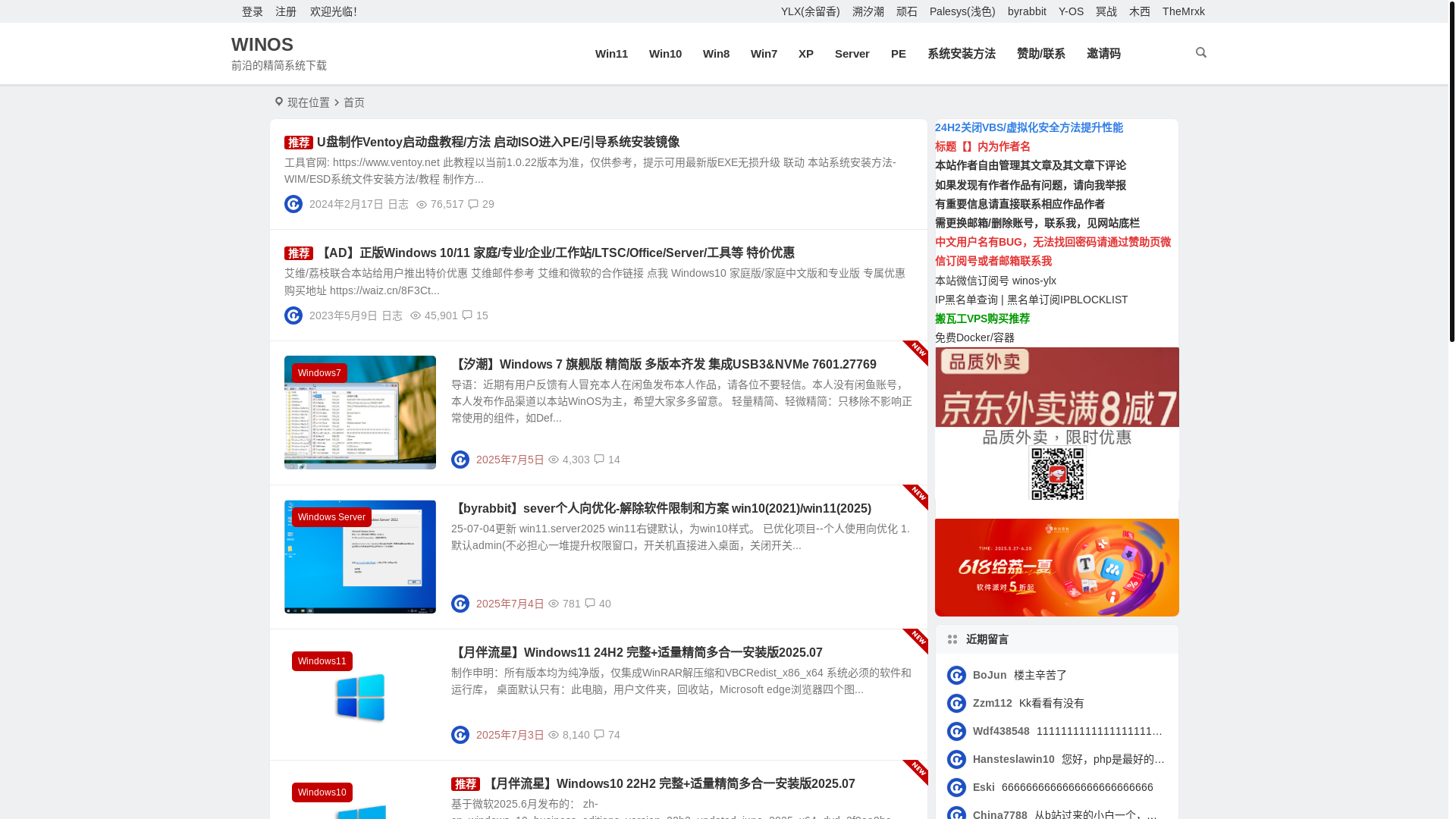Image resolution: width=1456 pixels, height=819 pixels.
Task: Click comment icon showing 29 comments
Action: 473,204
